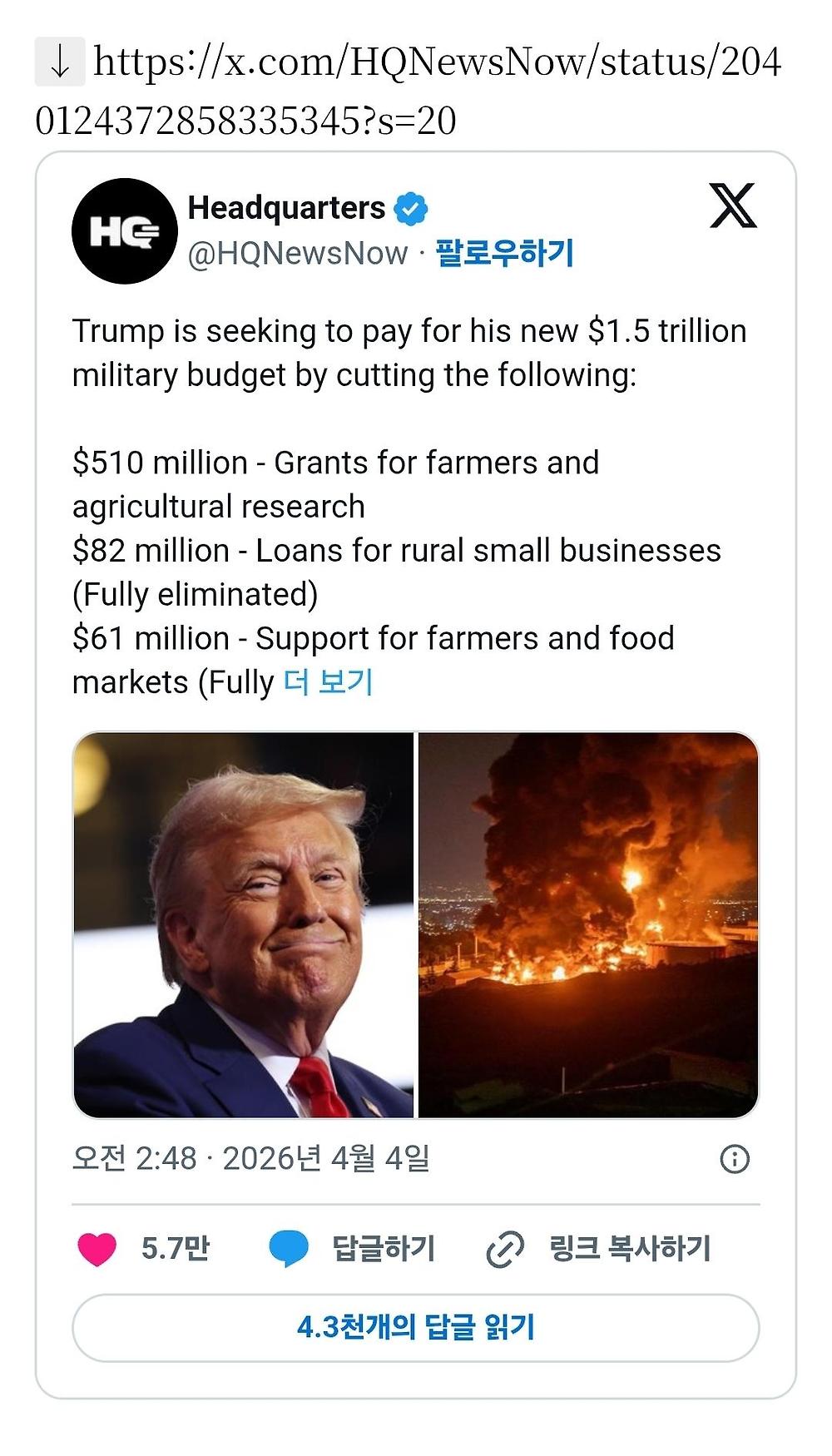This screenshot has height=1456, width=832.
Task: Click the 답글하기 reply label
Action: pyautogui.click(x=384, y=1249)
